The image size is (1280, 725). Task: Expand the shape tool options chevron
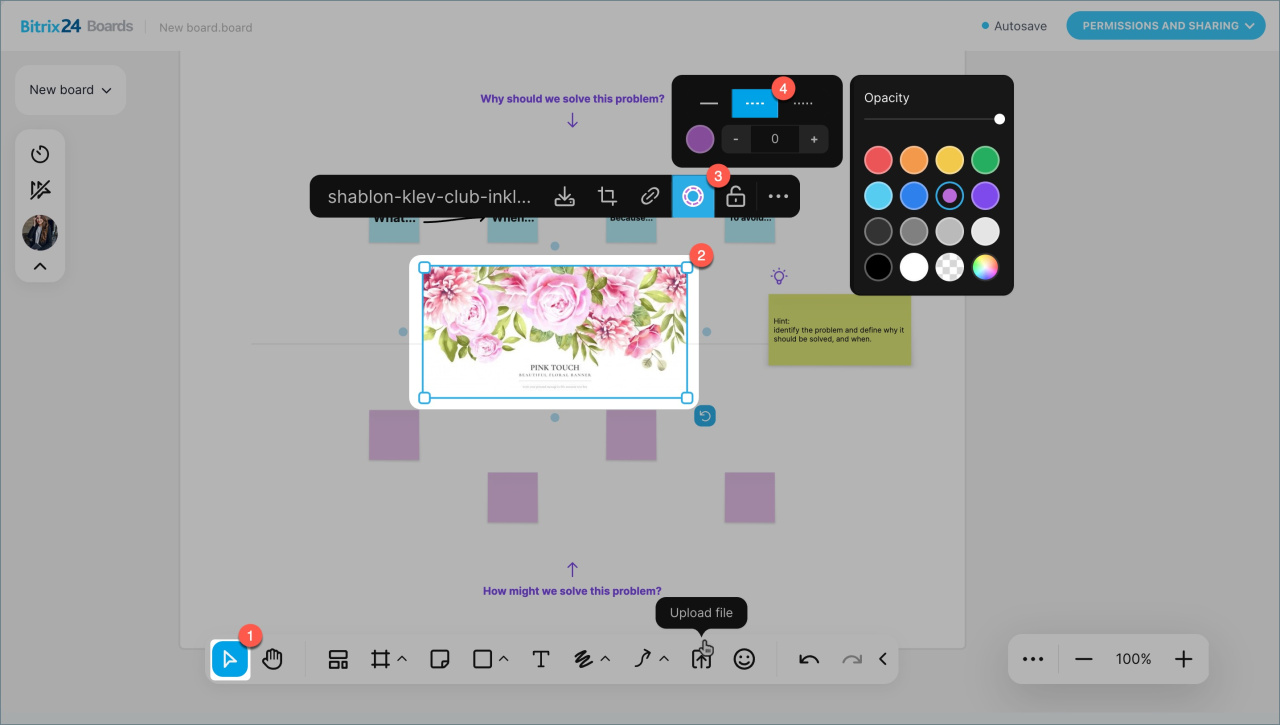503,659
